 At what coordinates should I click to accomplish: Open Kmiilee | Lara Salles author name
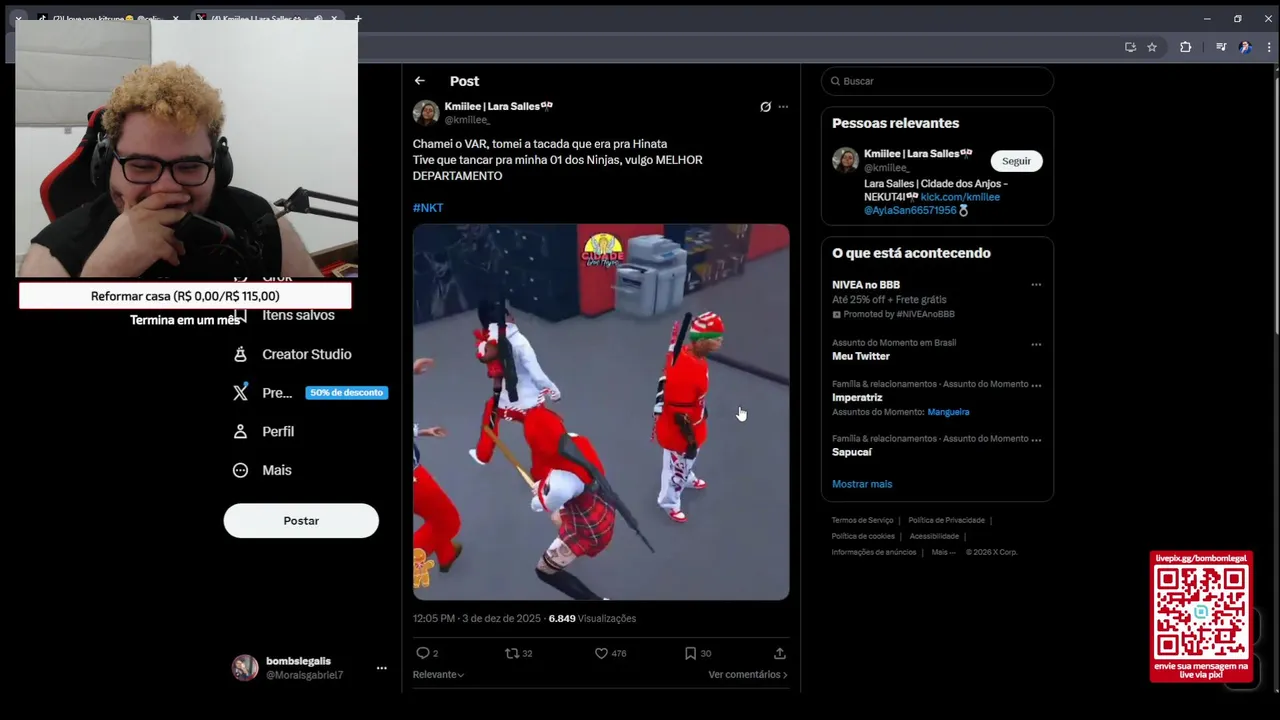pyautogui.click(x=498, y=106)
